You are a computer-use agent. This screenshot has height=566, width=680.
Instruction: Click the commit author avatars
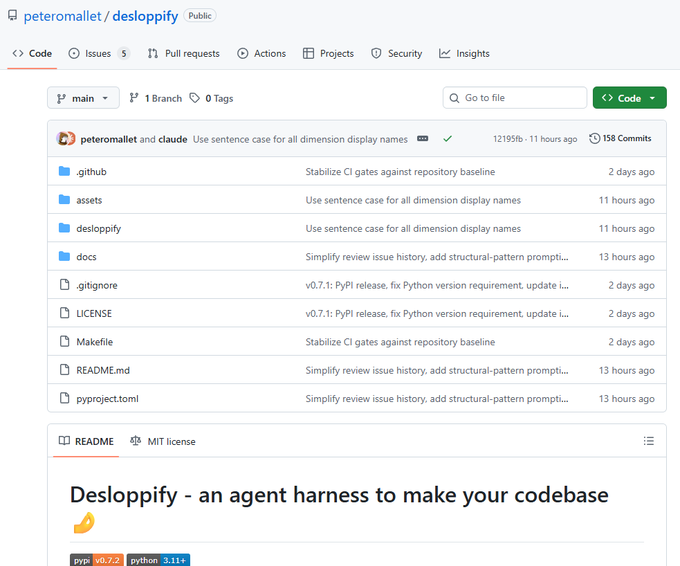(x=66, y=139)
